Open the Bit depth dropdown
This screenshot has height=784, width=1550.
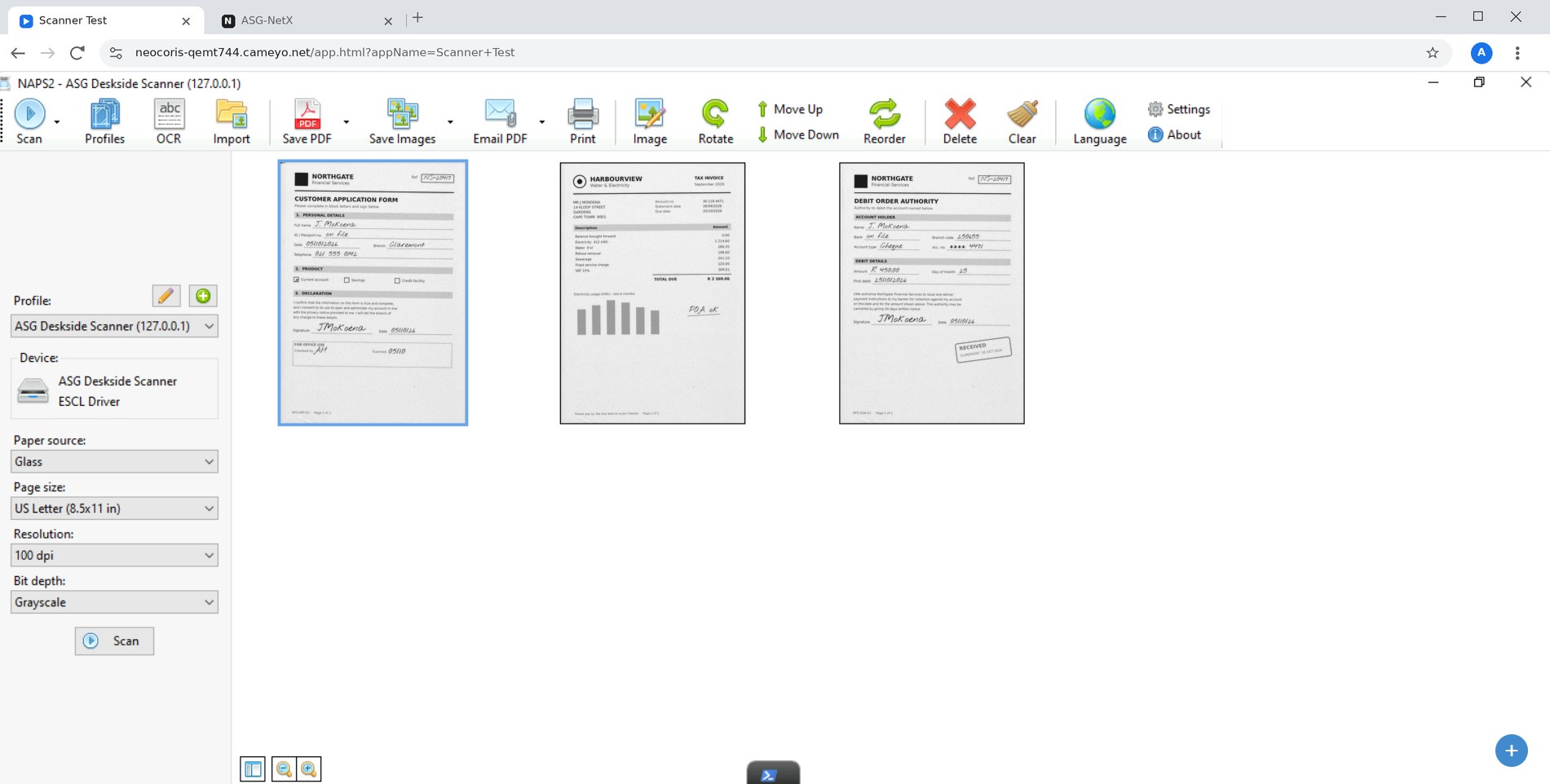(114, 602)
